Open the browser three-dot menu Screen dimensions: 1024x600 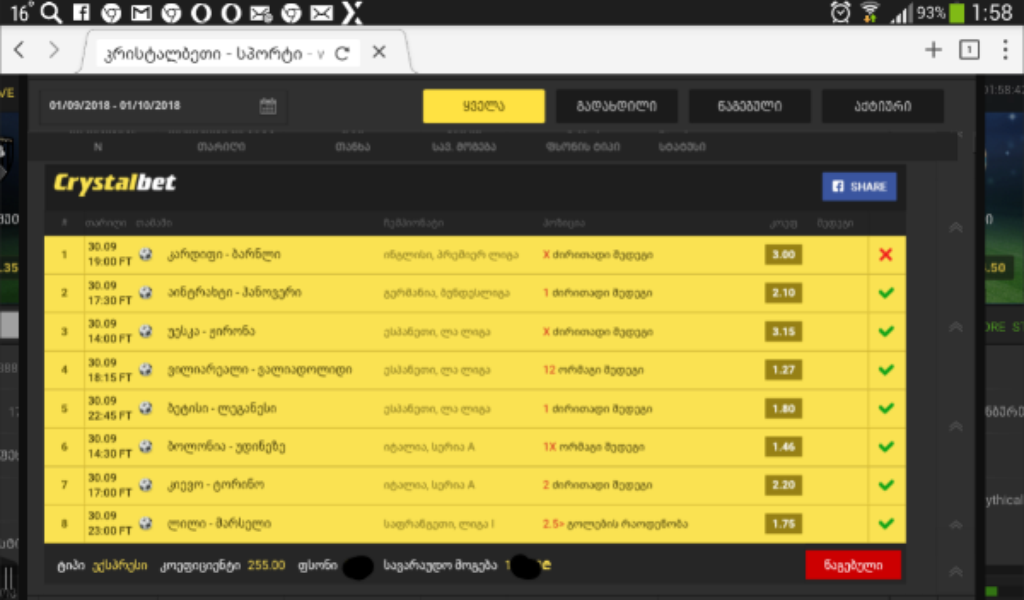[x=1005, y=50]
